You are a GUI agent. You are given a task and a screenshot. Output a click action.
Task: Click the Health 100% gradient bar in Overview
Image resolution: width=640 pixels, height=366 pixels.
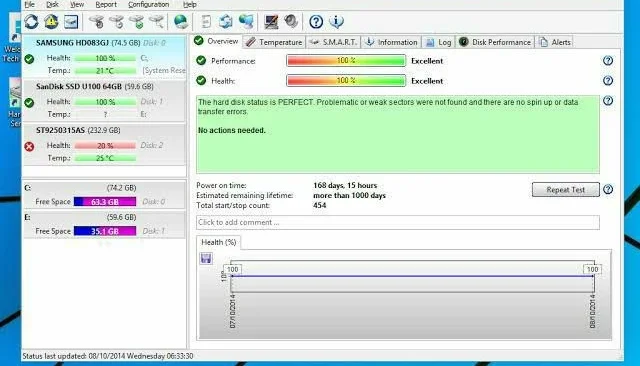click(x=346, y=81)
